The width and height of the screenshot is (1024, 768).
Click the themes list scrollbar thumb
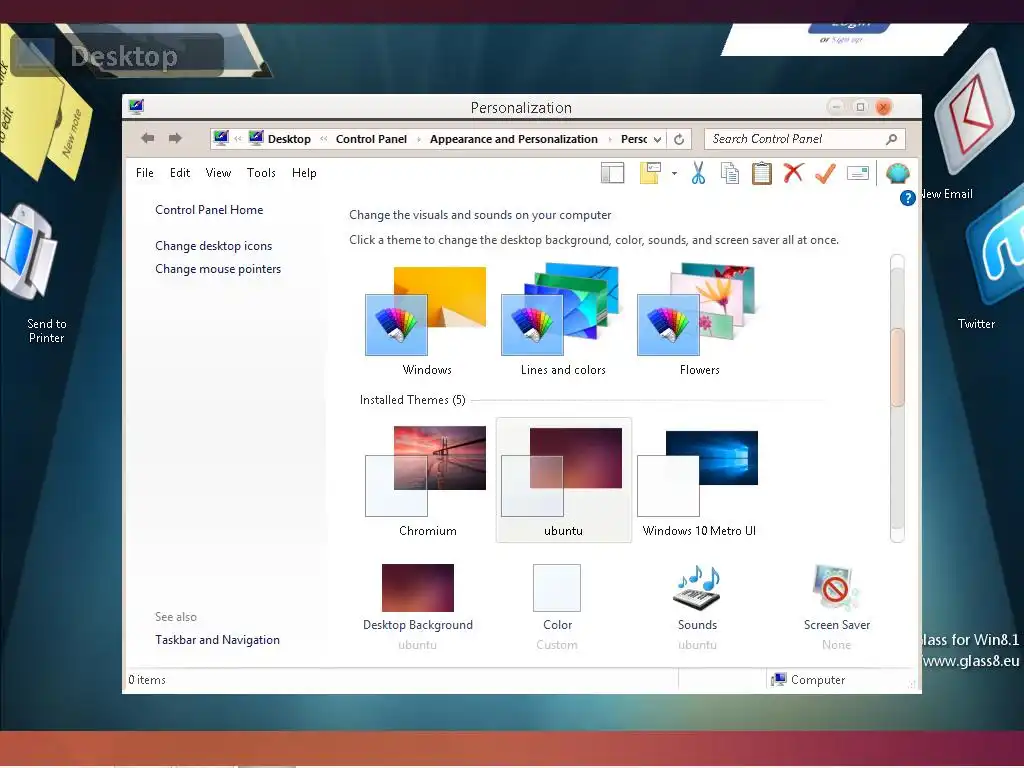(898, 367)
